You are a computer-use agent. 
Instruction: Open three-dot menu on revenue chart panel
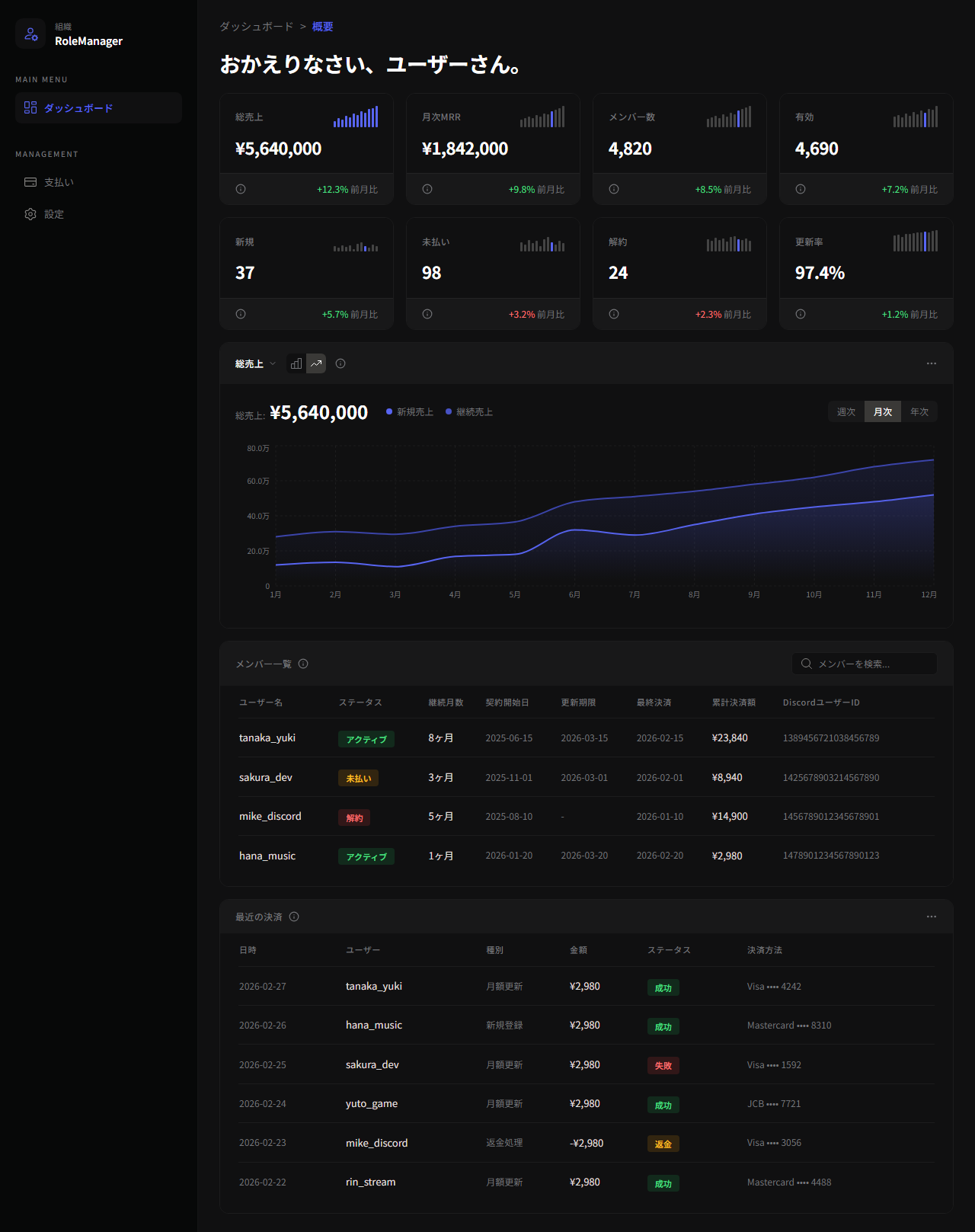[931, 363]
